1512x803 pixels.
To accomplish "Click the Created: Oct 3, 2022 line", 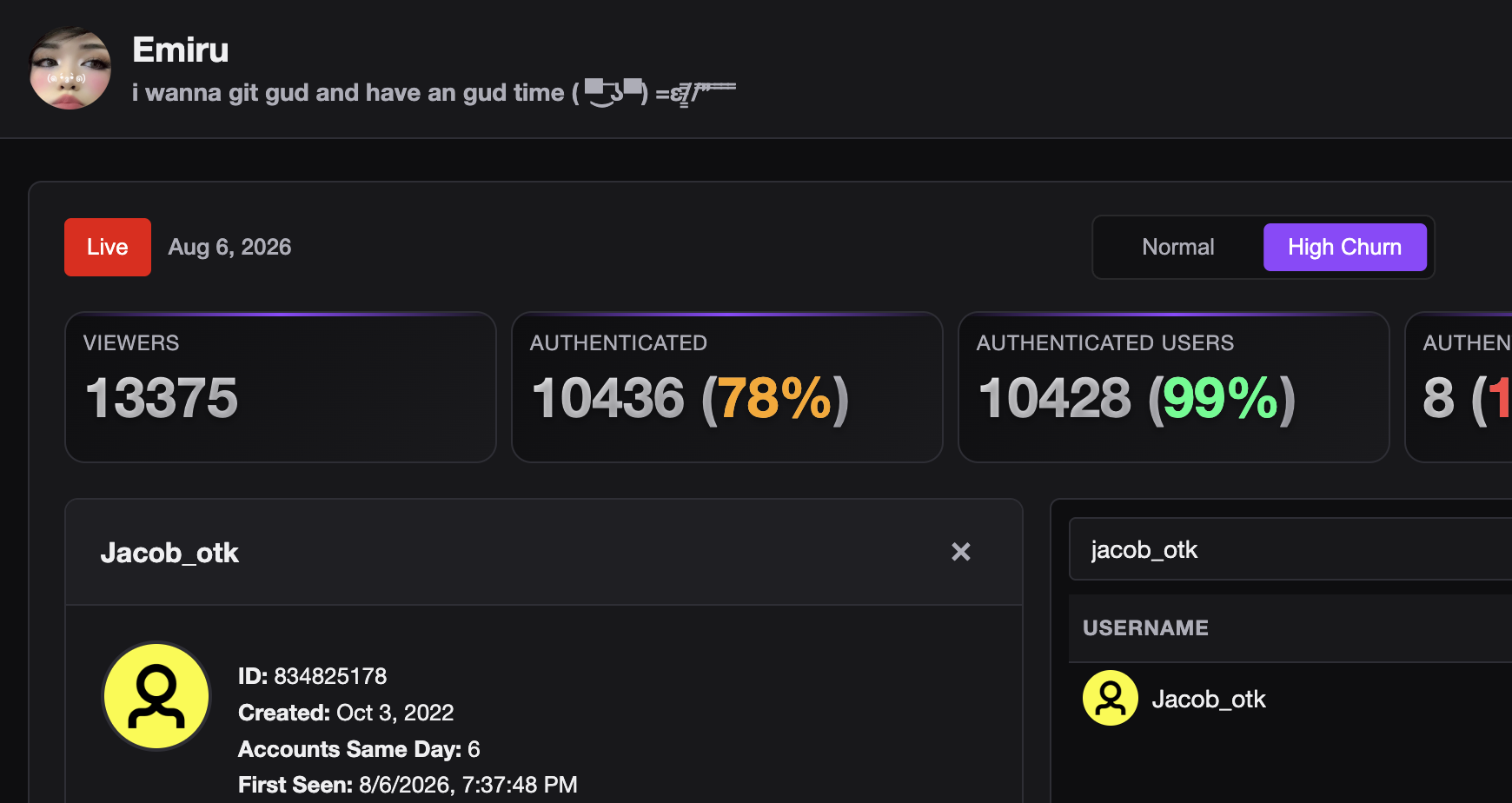I will [x=346, y=713].
